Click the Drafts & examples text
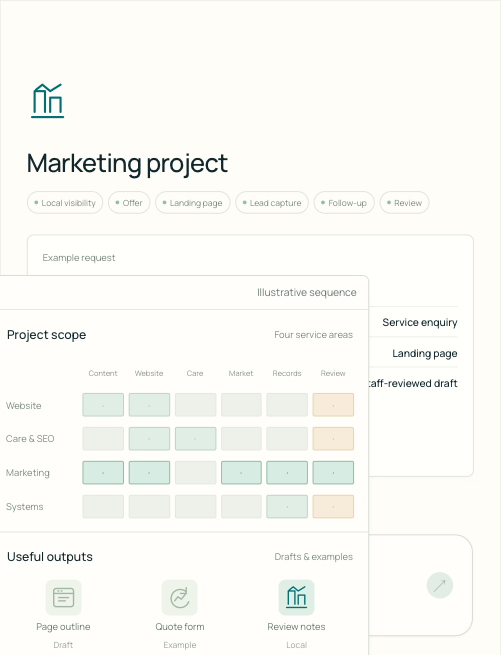Image resolution: width=501 pixels, height=655 pixels. [x=313, y=557]
